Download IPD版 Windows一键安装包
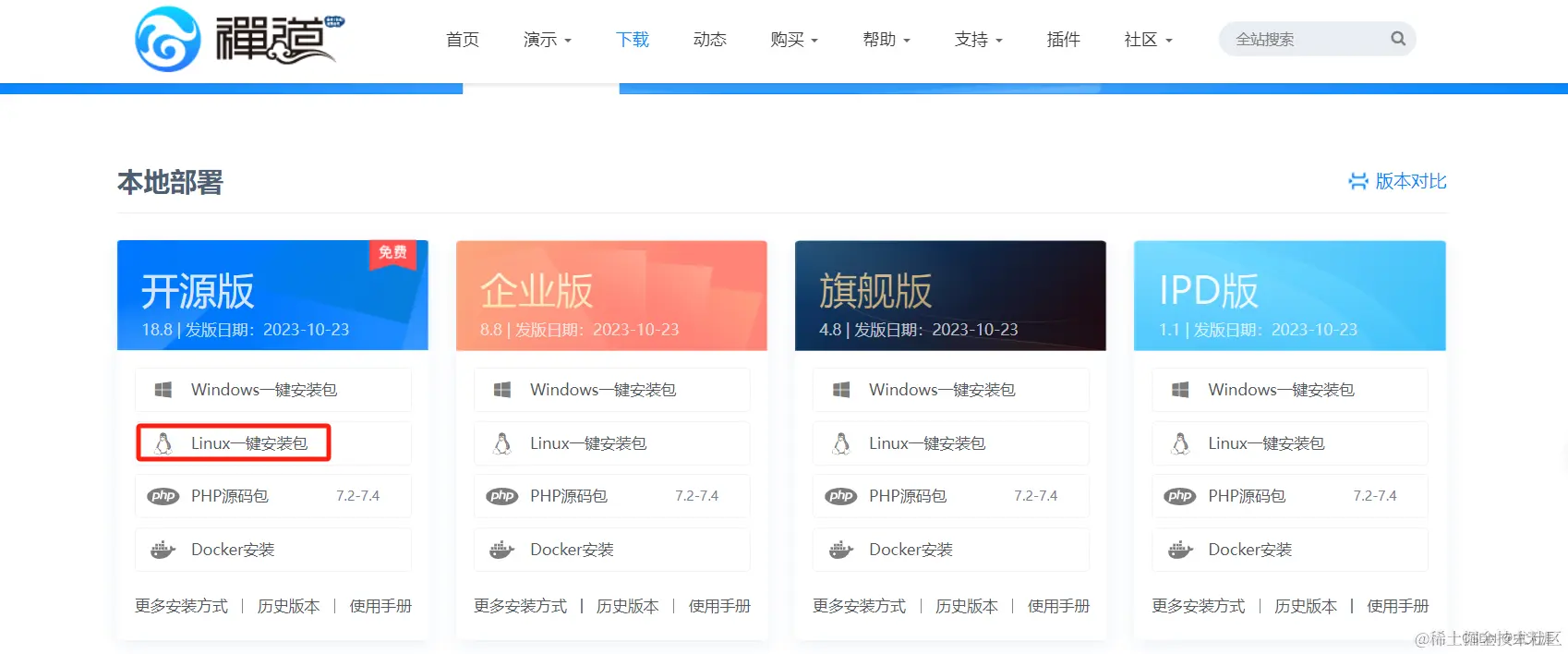This screenshot has height=654, width=1568. pos(1290,390)
